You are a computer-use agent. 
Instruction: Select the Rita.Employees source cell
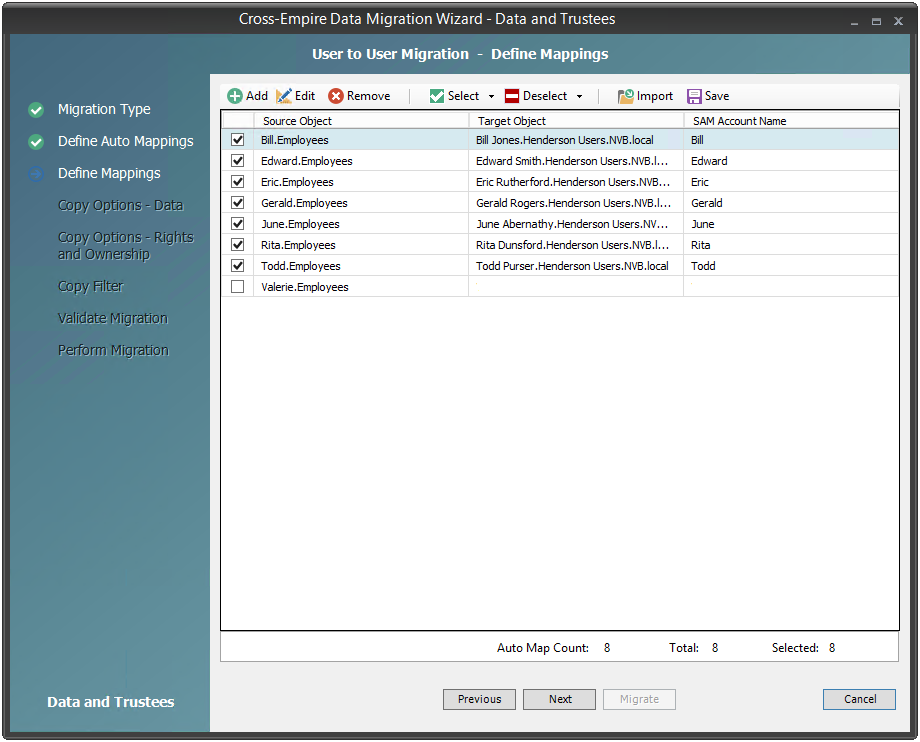coord(361,245)
